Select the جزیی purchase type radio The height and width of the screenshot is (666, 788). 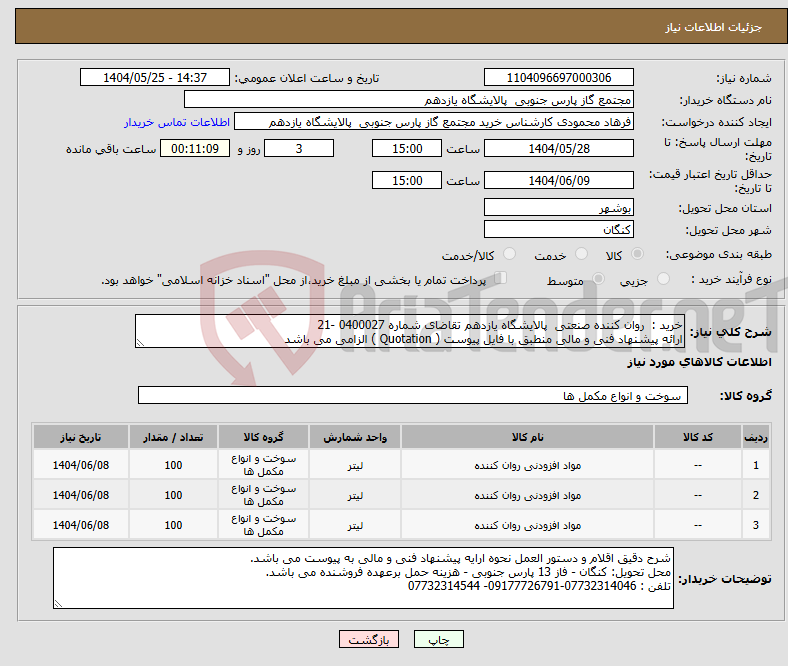663,278
